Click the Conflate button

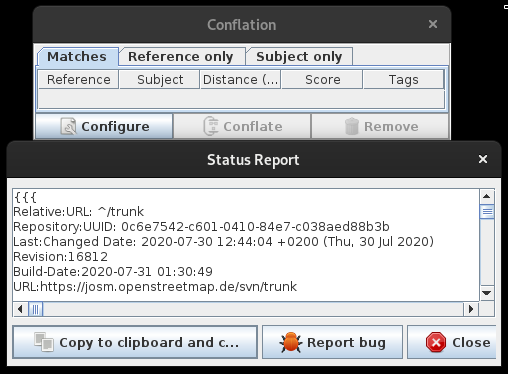(242, 126)
